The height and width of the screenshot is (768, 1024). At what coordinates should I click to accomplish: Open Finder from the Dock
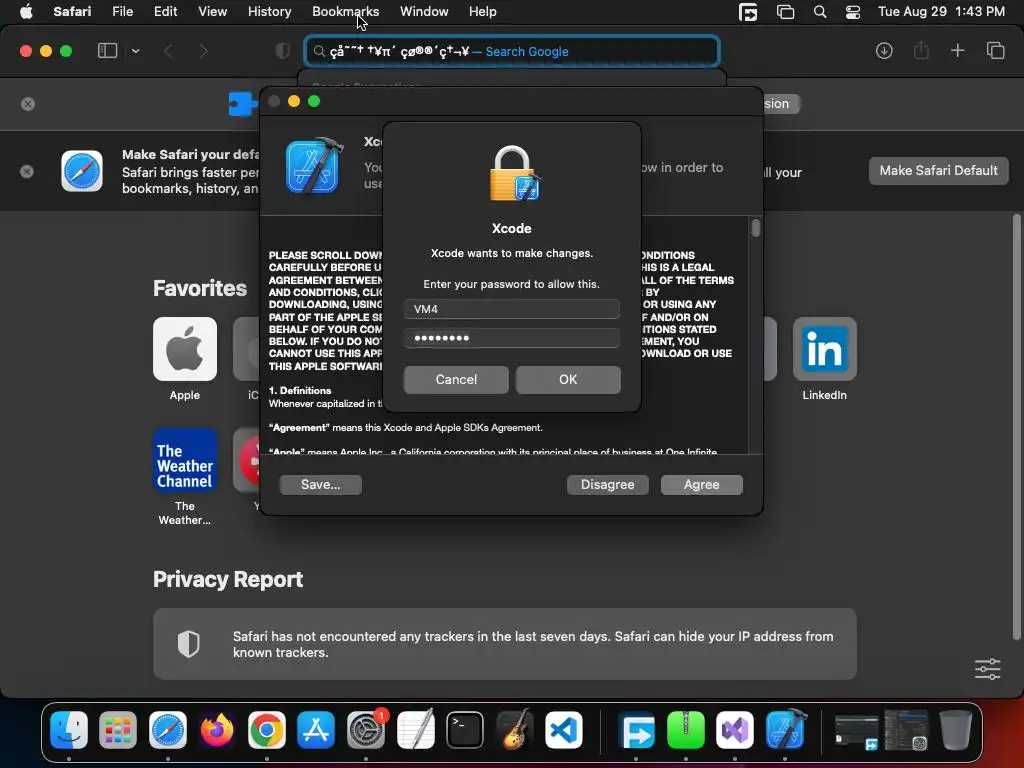coord(69,730)
